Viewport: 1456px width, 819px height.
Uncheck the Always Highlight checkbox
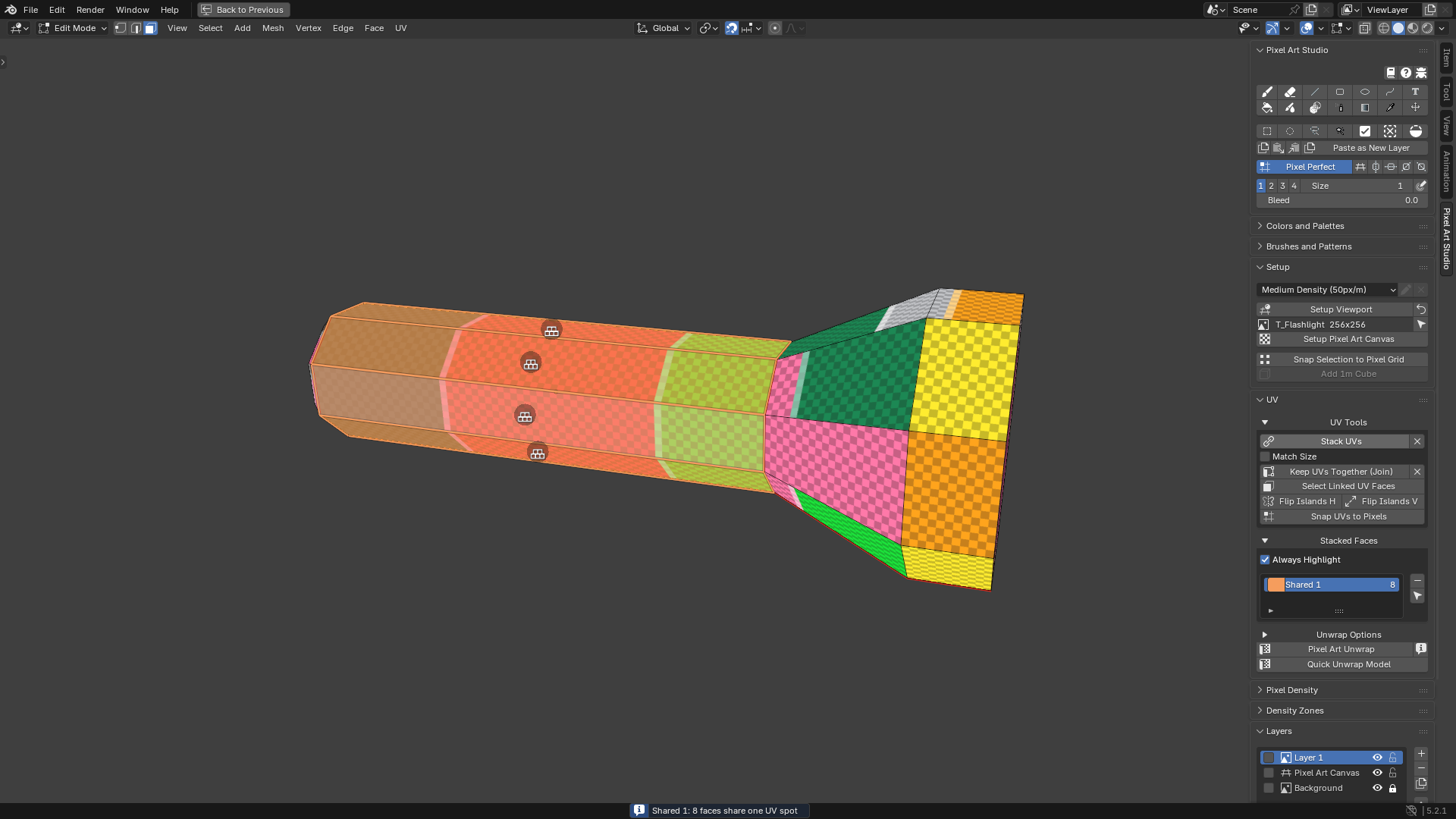click(x=1265, y=560)
